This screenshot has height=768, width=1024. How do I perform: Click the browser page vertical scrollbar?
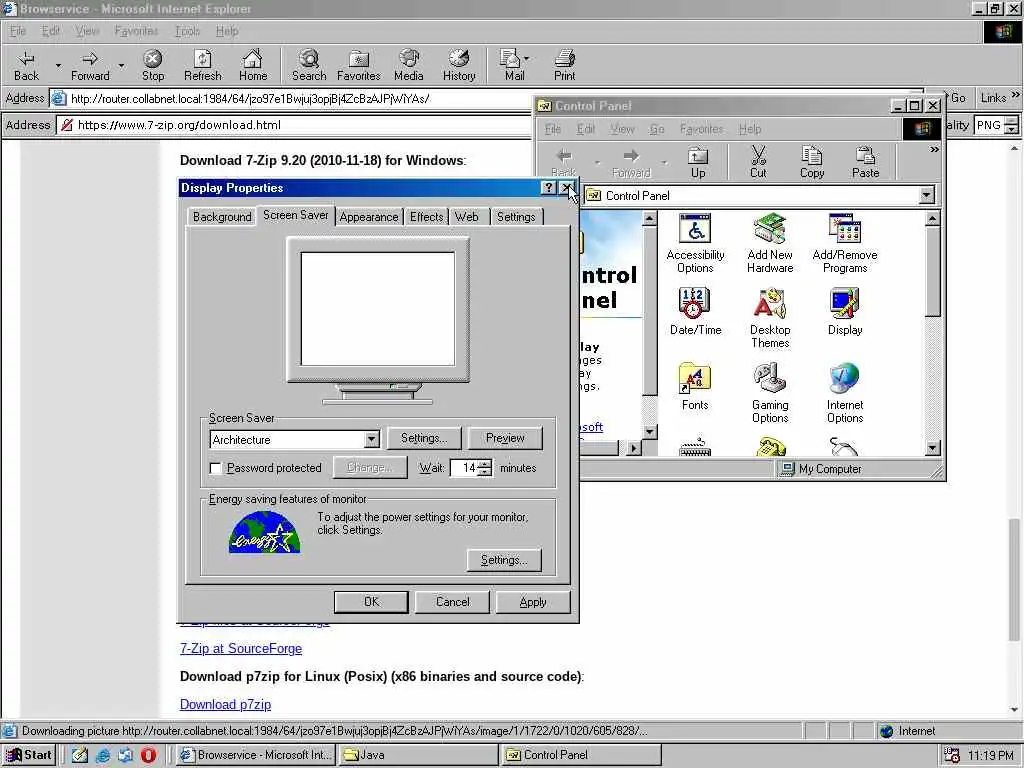click(1014, 428)
